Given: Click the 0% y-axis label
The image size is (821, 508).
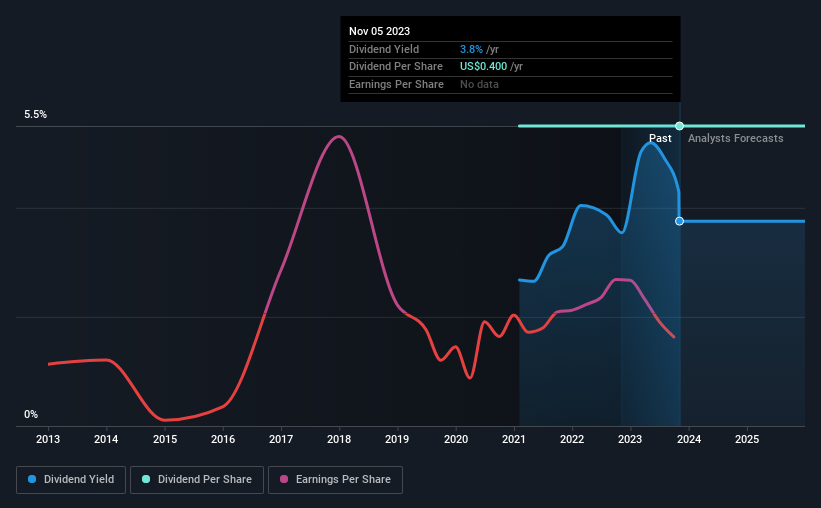Looking at the screenshot, I should [31, 414].
